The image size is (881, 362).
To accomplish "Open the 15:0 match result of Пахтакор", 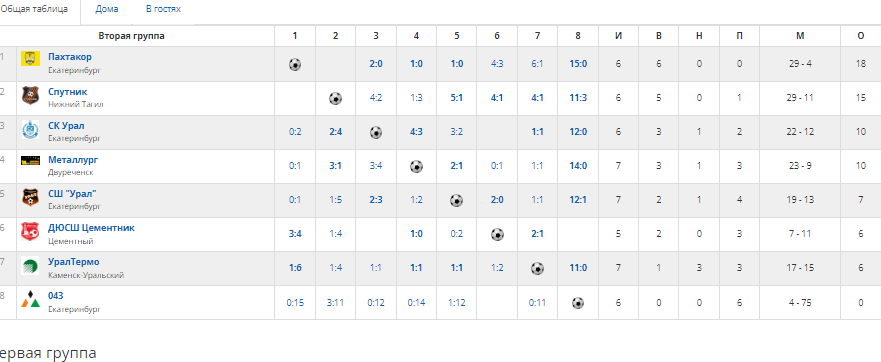I will coord(578,64).
